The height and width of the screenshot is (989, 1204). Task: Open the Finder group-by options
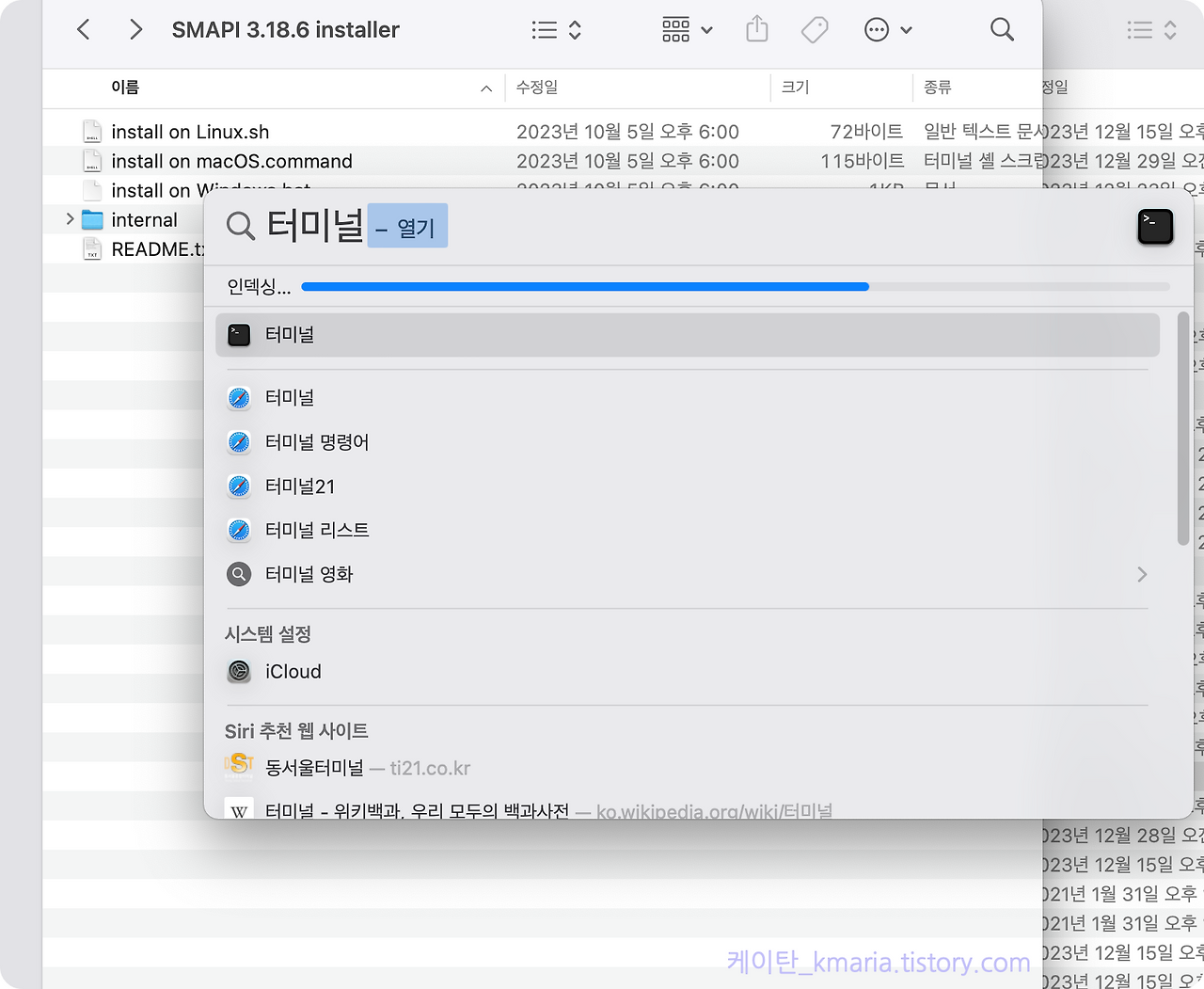tap(688, 30)
